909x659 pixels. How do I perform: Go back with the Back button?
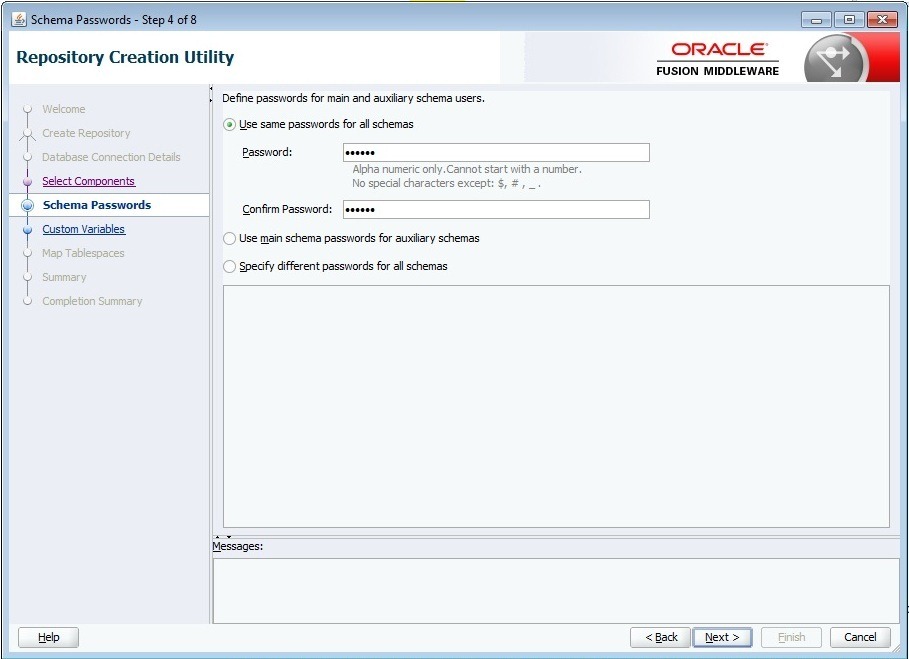tap(660, 637)
